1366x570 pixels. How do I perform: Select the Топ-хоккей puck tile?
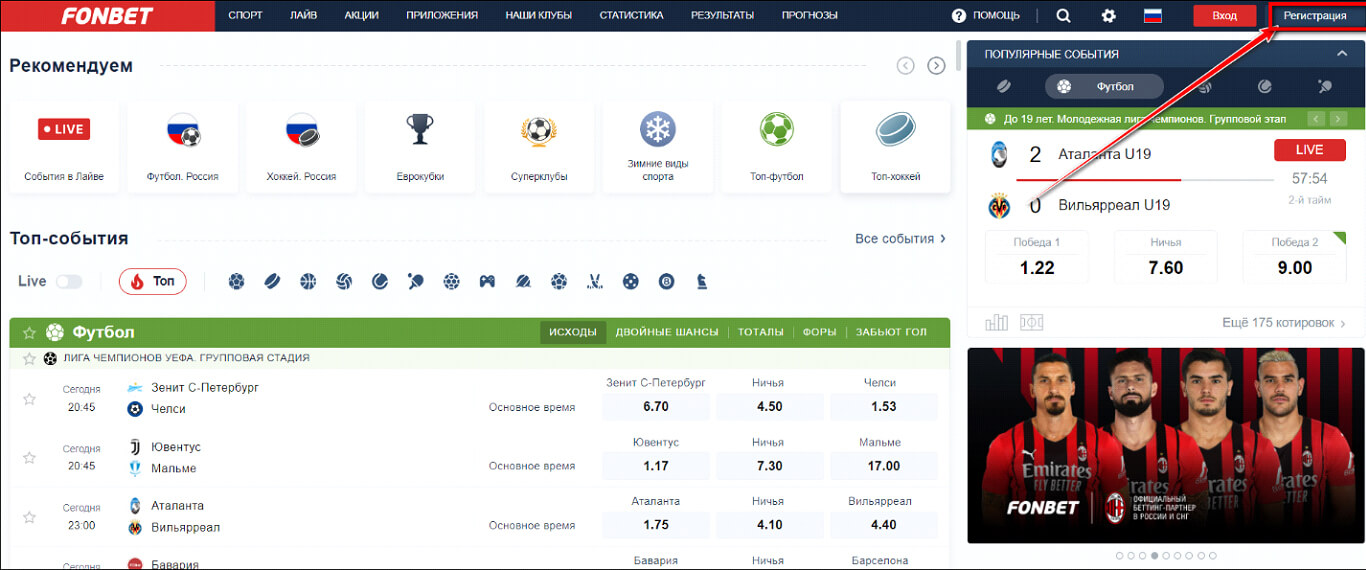(x=896, y=147)
